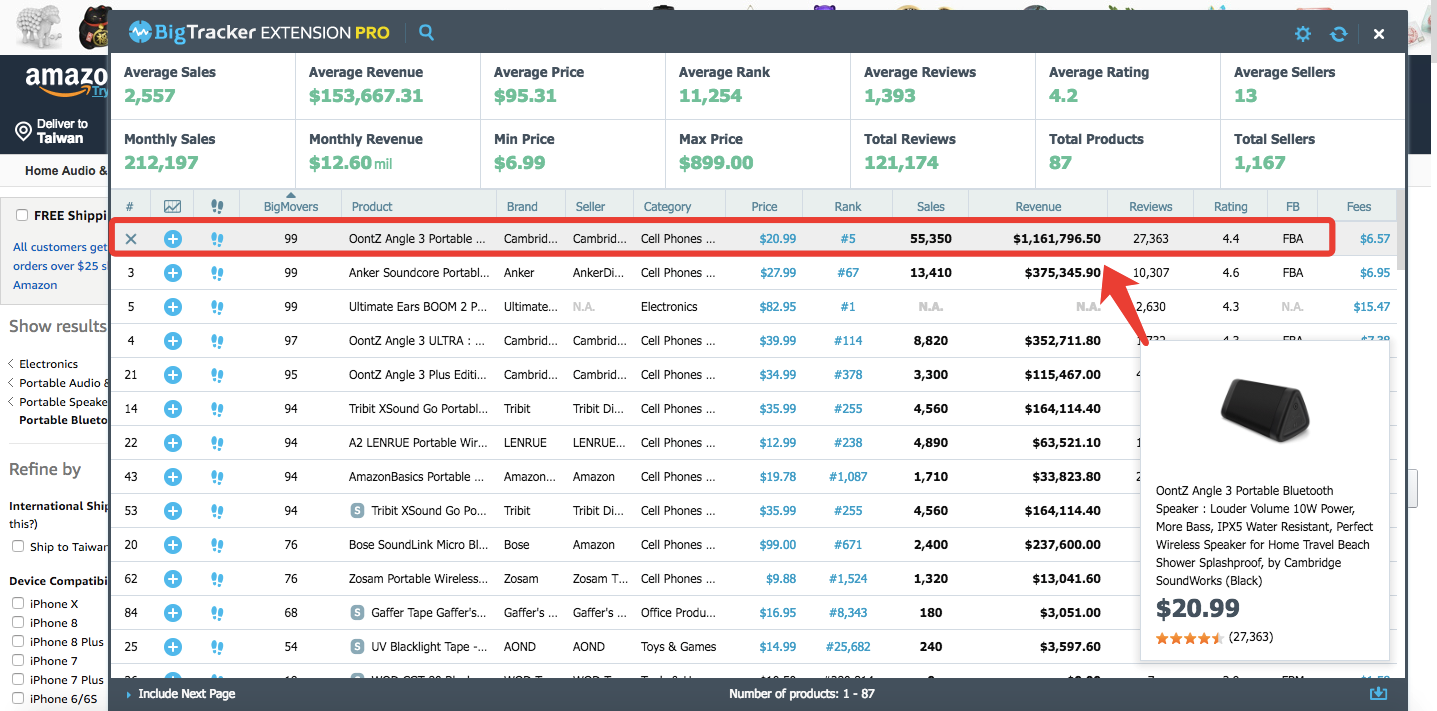1437x711 pixels.
Task: Click footprints icon in OontZ Angle 3 Portable row
Action: pos(218,239)
